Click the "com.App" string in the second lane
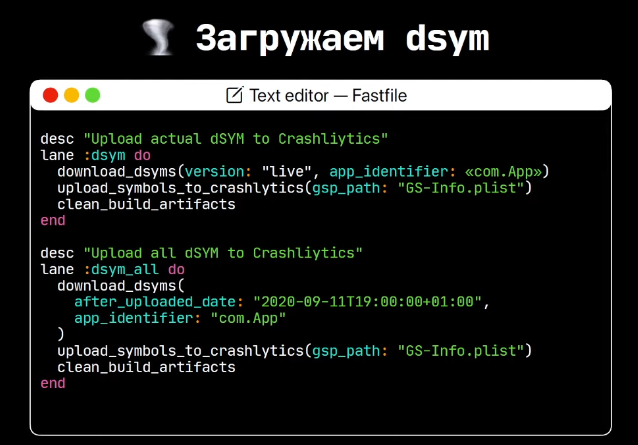This screenshot has height=445, width=638. pyautogui.click(x=248, y=318)
